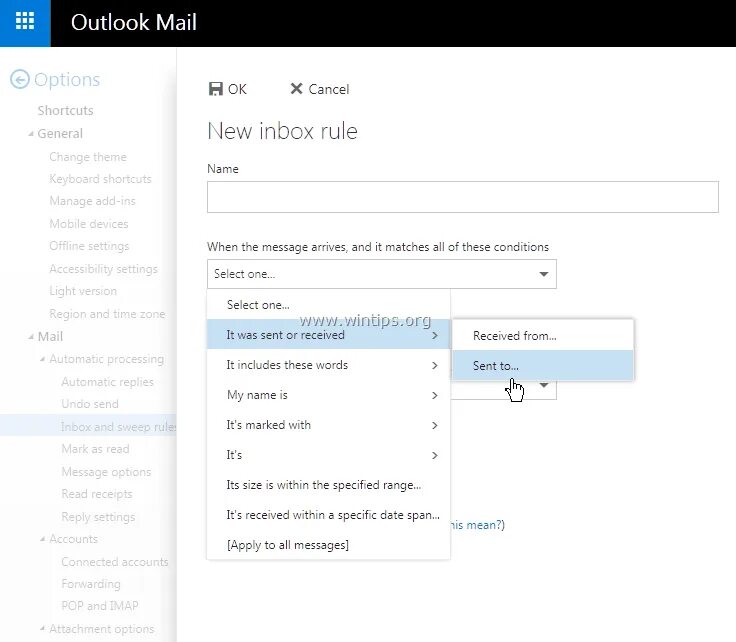
Task: Collapse the Attachment options triangle
Action: [43, 628]
